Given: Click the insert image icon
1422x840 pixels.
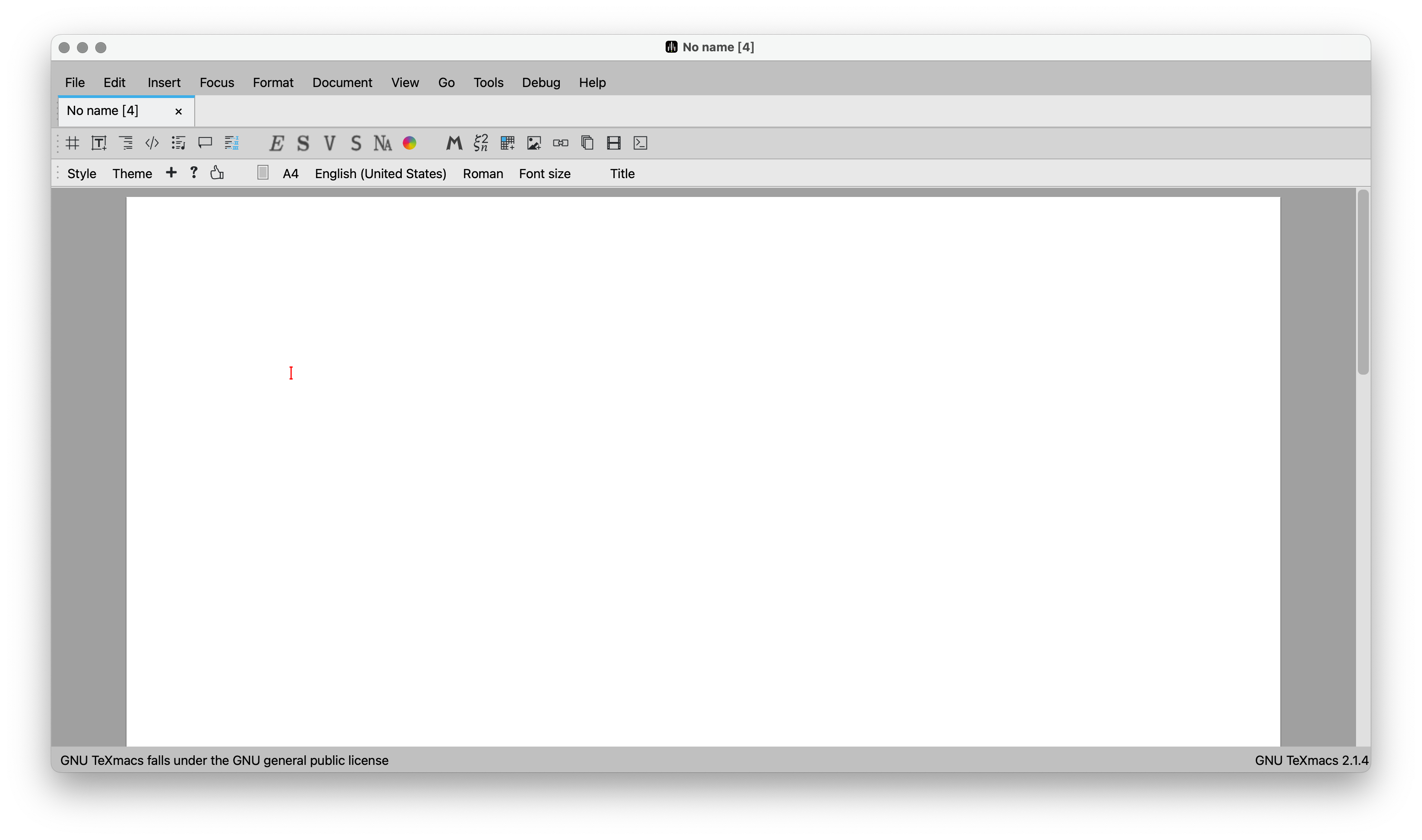Looking at the screenshot, I should coord(534,143).
